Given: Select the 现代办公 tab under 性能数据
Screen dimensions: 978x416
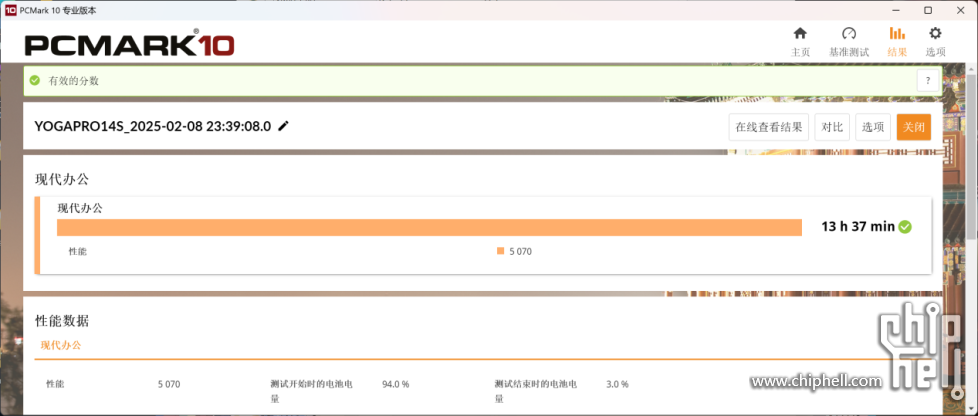Looking at the screenshot, I should (x=61, y=345).
